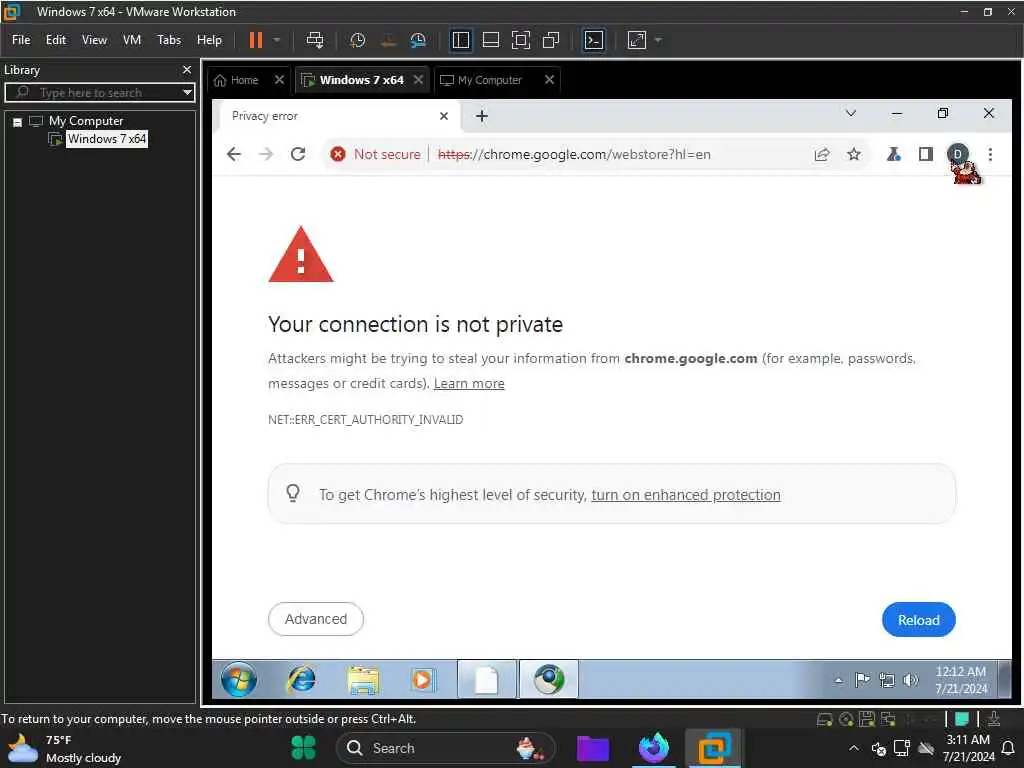
Task: Open Windows Media Player in guest taskbar
Action: (422, 680)
